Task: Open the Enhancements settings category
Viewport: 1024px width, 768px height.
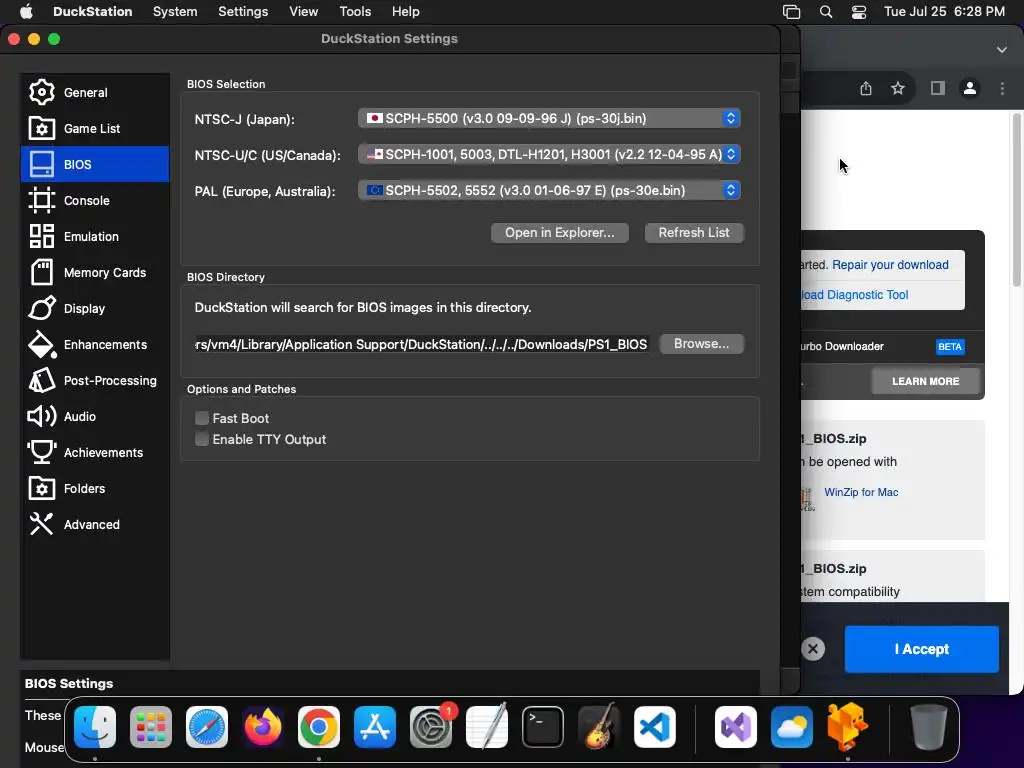Action: click(x=95, y=344)
